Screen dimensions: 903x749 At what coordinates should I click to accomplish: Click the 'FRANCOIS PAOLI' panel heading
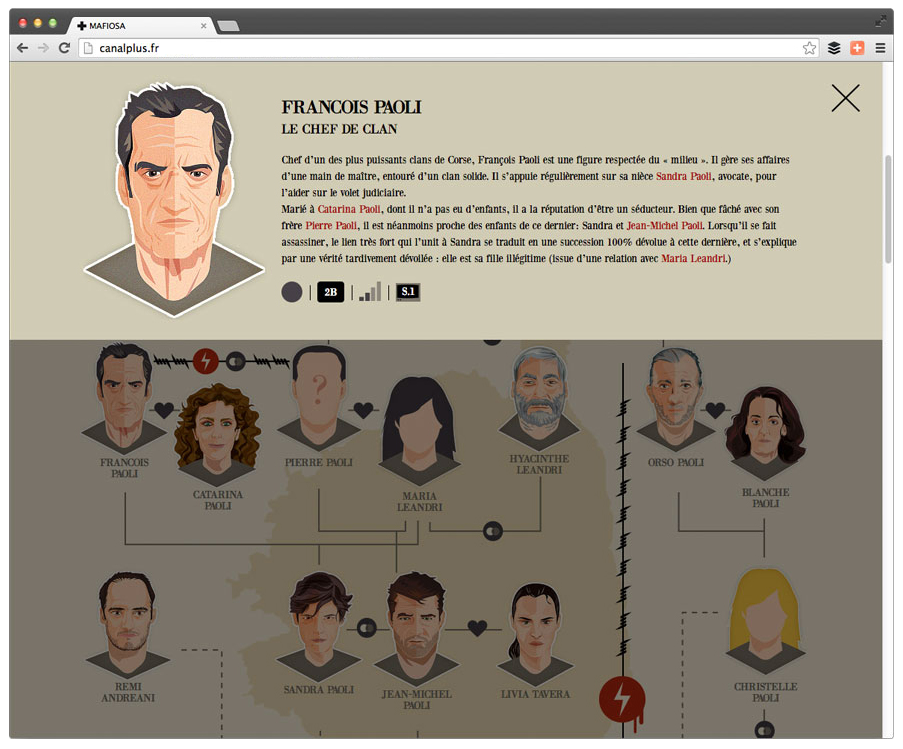click(x=351, y=107)
